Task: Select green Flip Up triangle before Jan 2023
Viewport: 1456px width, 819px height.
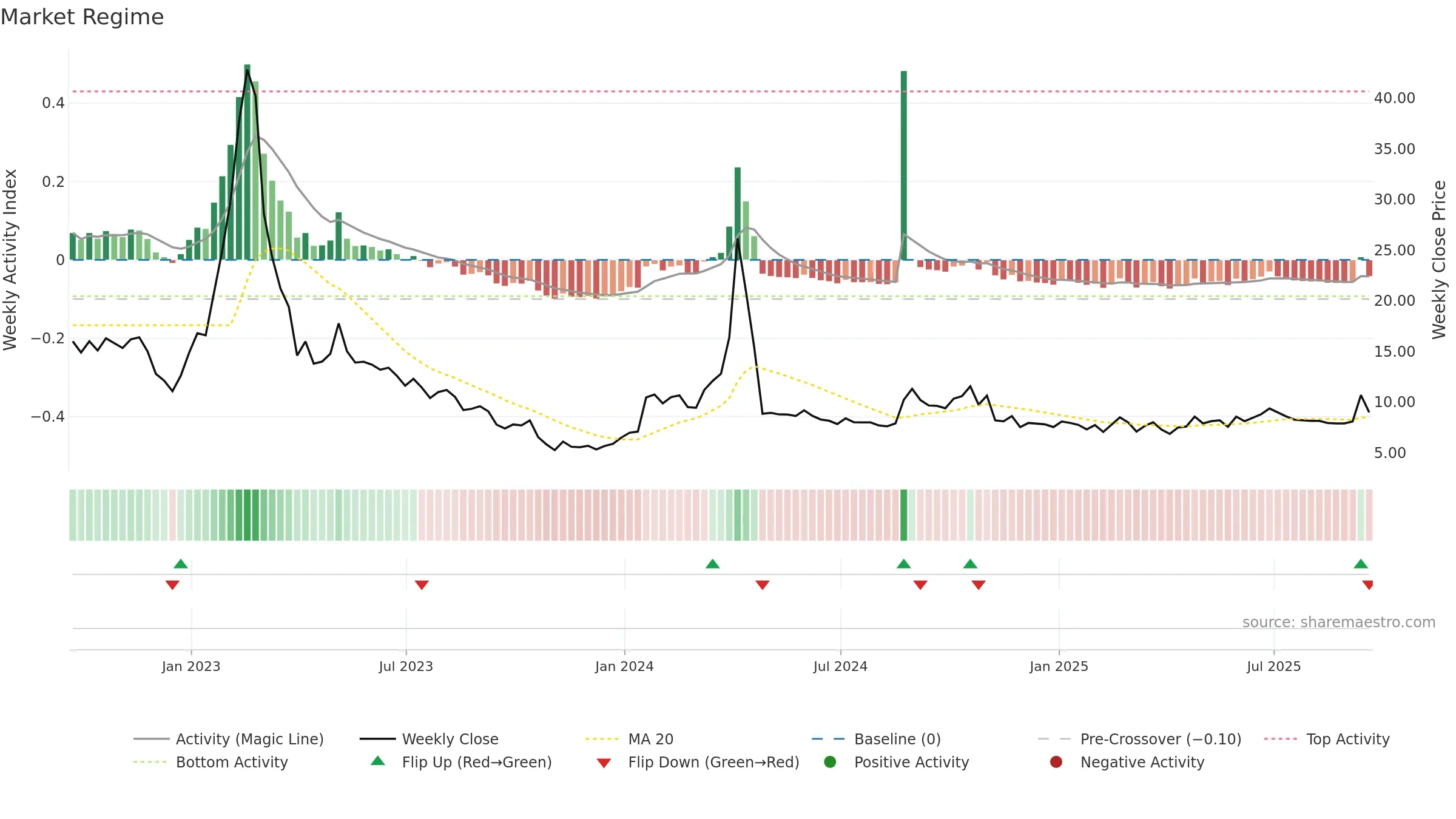Action: click(181, 564)
